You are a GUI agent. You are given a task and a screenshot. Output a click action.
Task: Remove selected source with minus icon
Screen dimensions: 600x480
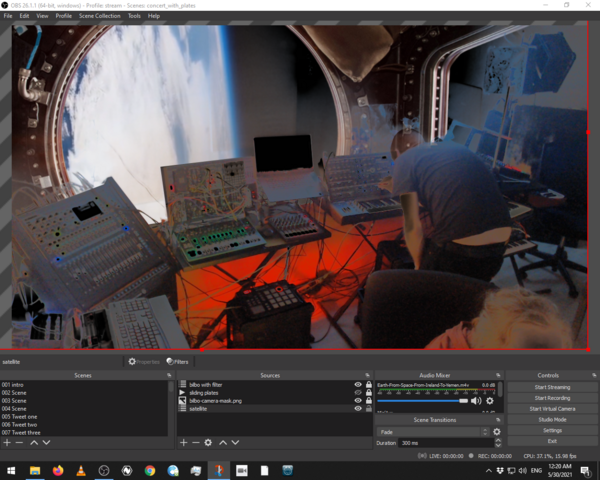[195, 442]
